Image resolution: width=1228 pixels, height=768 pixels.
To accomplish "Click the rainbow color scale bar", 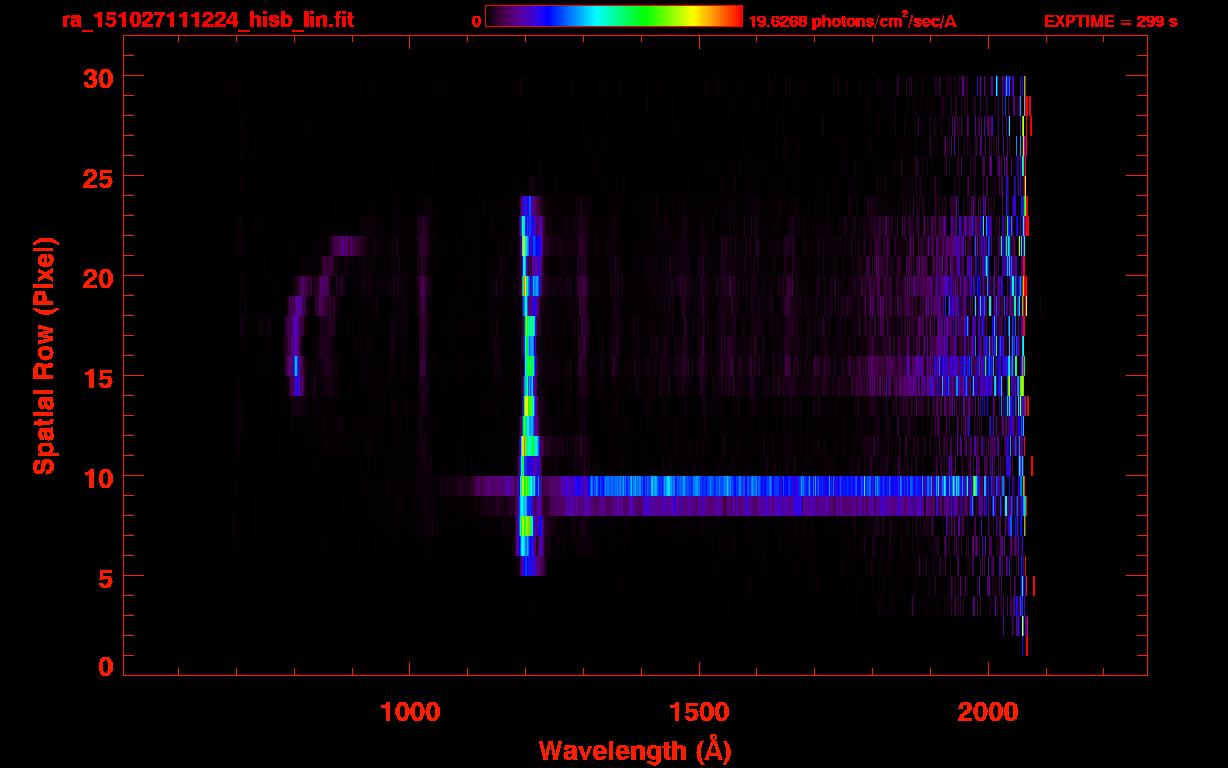I will point(614,16).
